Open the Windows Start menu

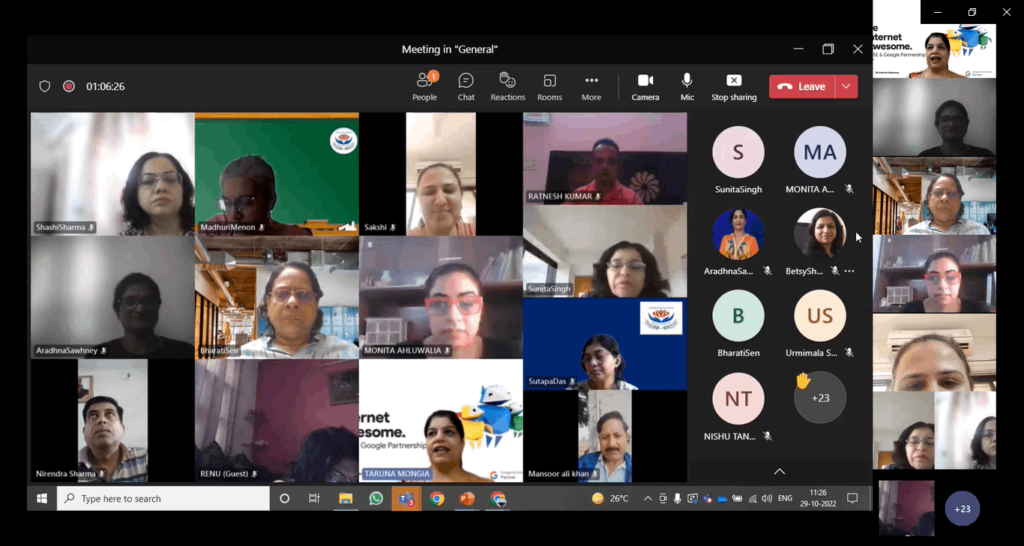[42, 498]
